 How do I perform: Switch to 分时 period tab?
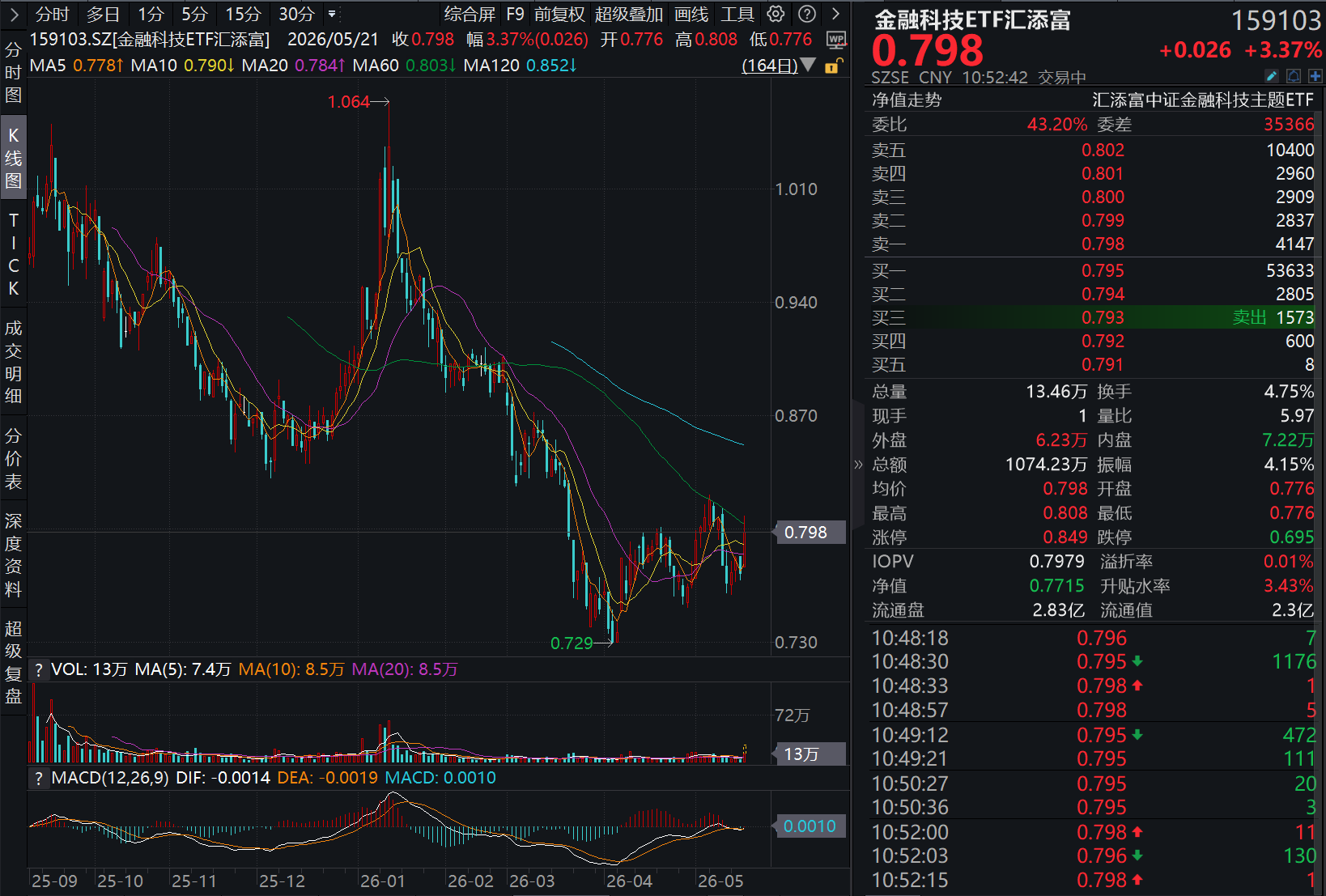tap(53, 14)
